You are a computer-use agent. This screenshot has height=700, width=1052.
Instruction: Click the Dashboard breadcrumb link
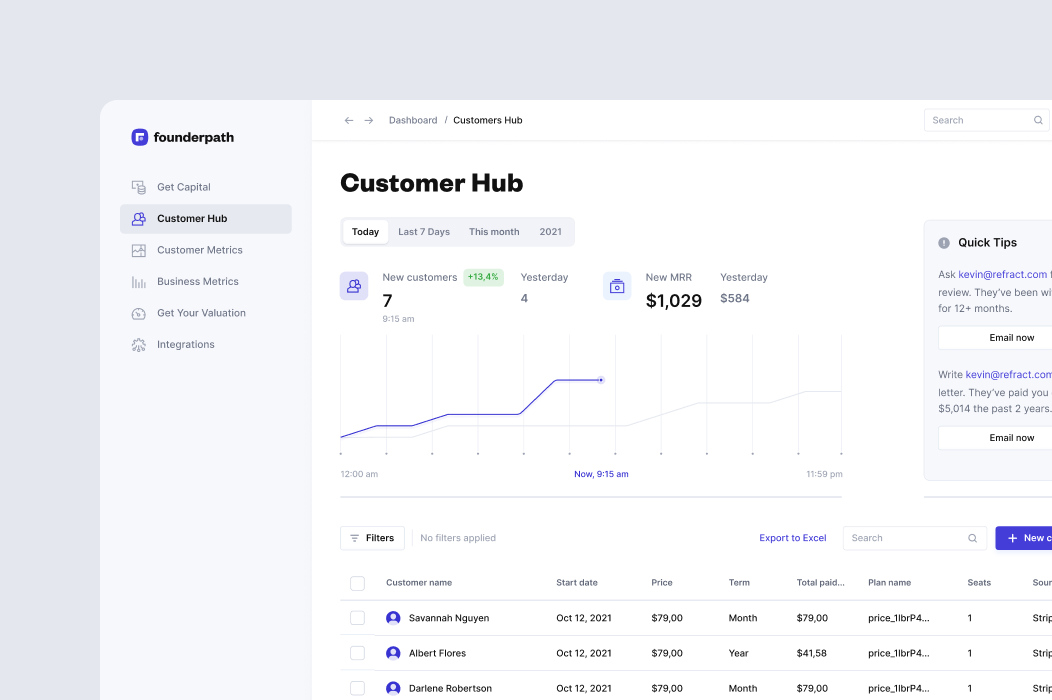(x=413, y=120)
